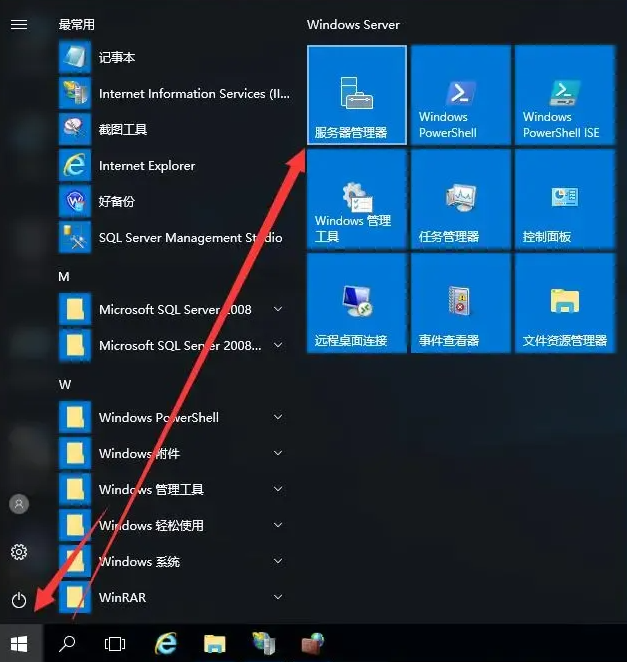Viewport: 627px width, 662px height.
Task: Click the firewall globe icon on the taskbar
Action: pyautogui.click(x=313, y=643)
